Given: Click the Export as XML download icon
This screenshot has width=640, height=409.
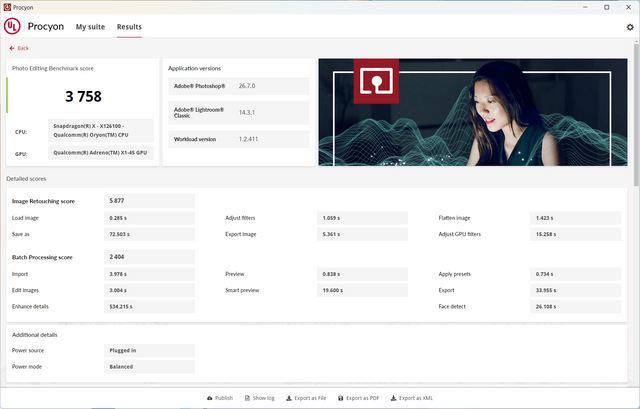Looking at the screenshot, I should pos(393,398).
